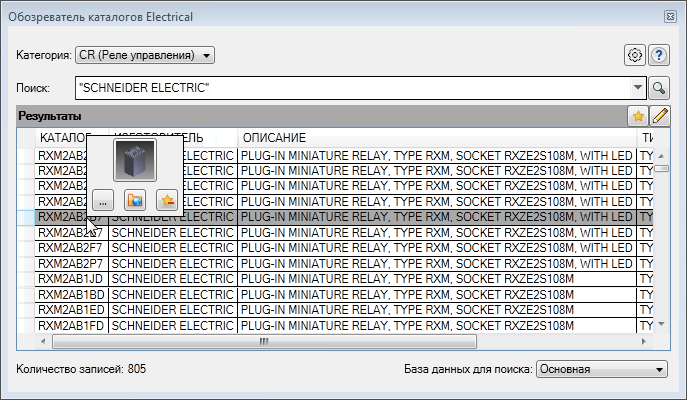Run search with the magnifier button
The image size is (687, 400).
tap(659, 88)
